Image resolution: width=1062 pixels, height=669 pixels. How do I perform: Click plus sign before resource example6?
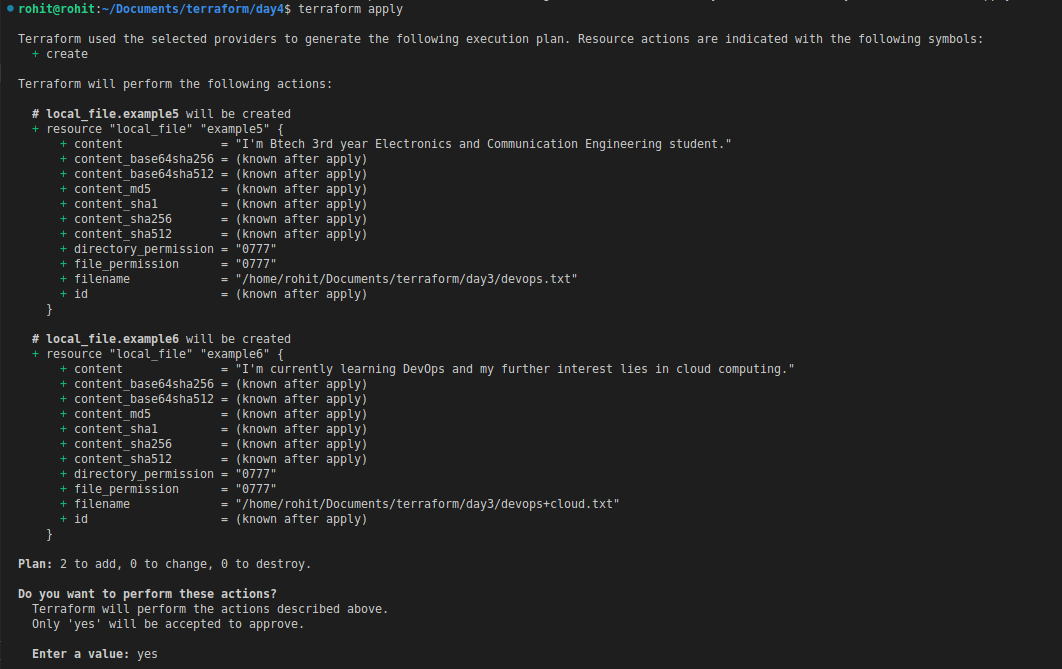click(x=35, y=353)
